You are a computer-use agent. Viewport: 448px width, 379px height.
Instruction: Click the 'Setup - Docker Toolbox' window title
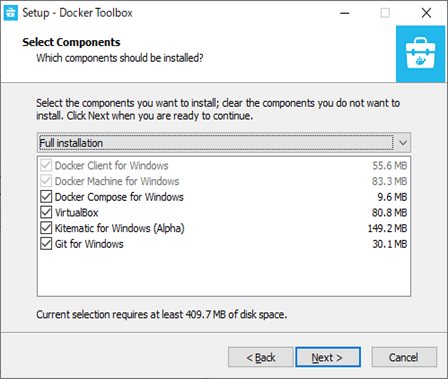(x=77, y=13)
